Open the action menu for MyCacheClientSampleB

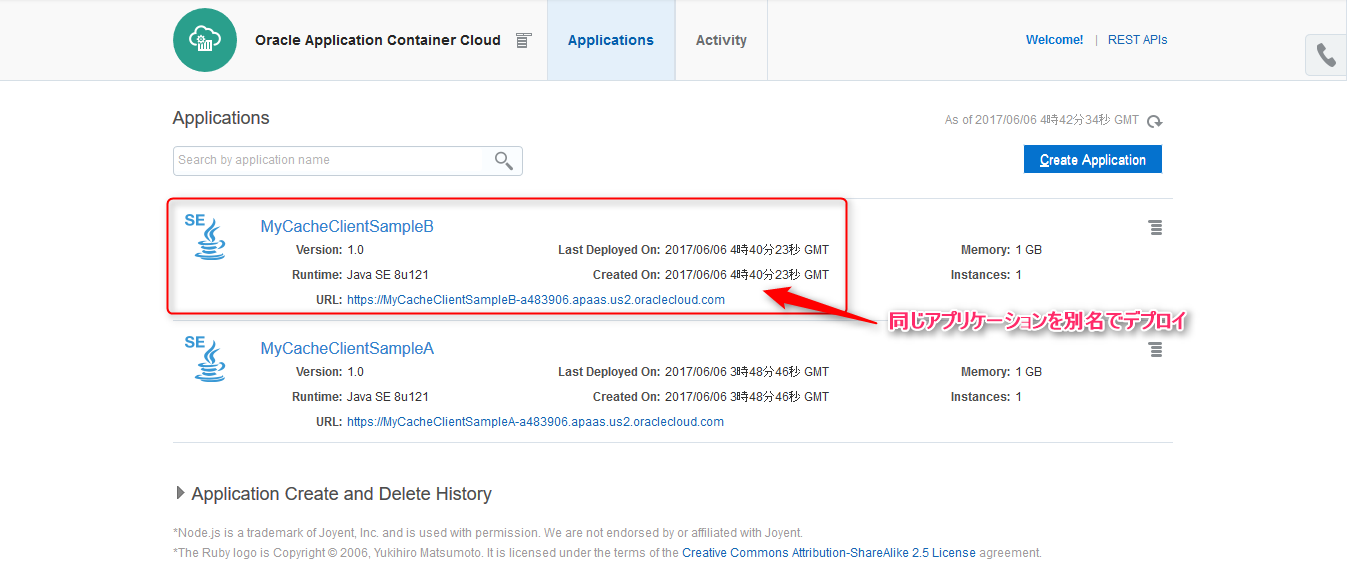[1155, 228]
